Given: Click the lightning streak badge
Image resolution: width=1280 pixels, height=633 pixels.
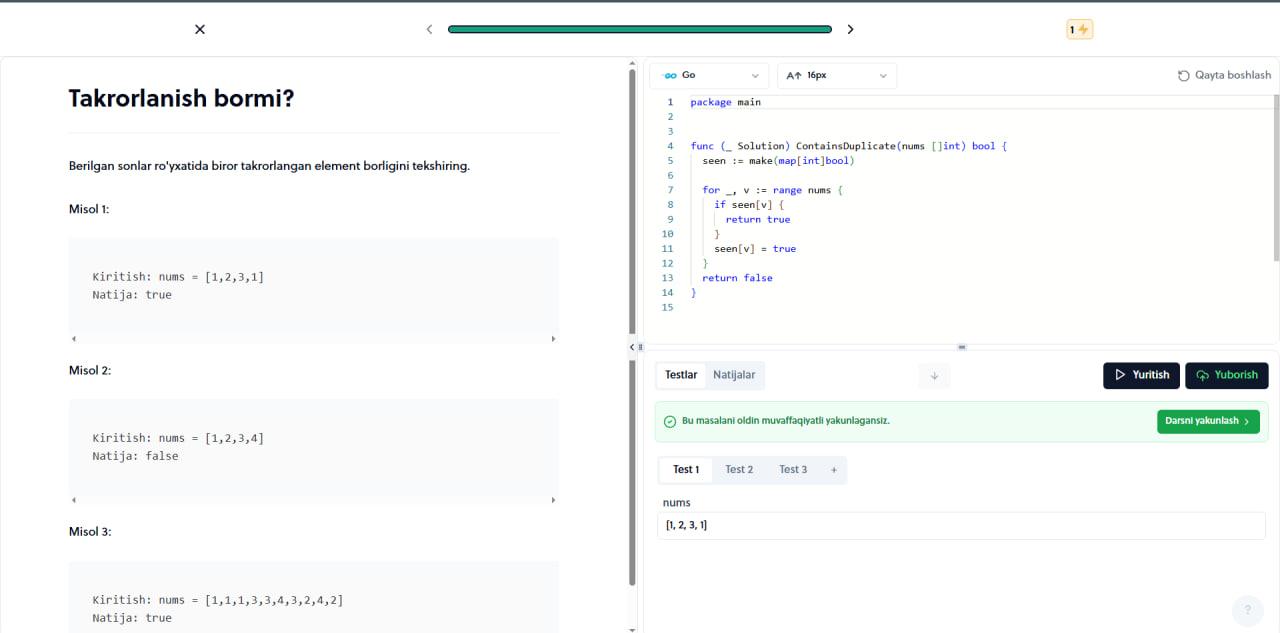Looking at the screenshot, I should pos(1080,30).
